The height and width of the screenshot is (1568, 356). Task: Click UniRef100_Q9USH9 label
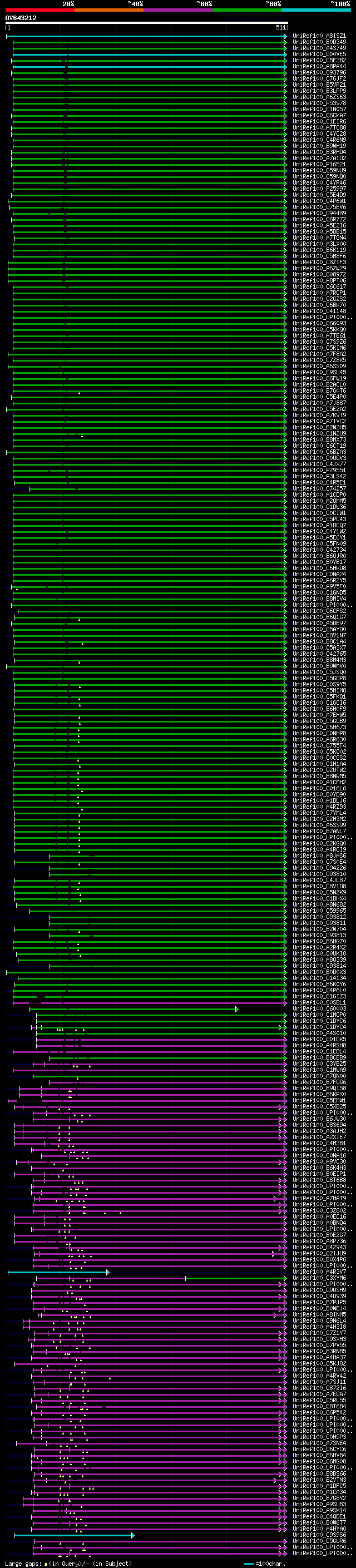[319, 1290]
